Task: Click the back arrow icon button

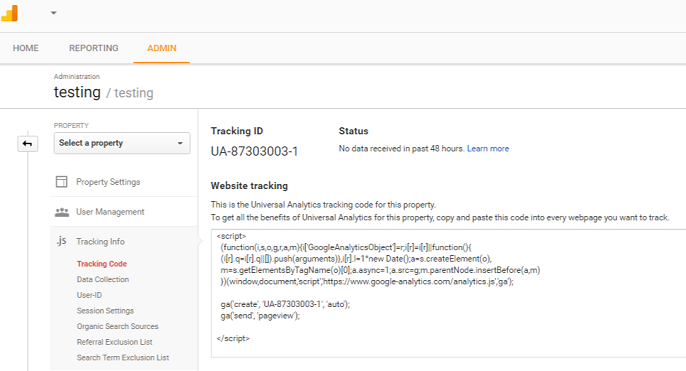Action: pyautogui.click(x=28, y=144)
